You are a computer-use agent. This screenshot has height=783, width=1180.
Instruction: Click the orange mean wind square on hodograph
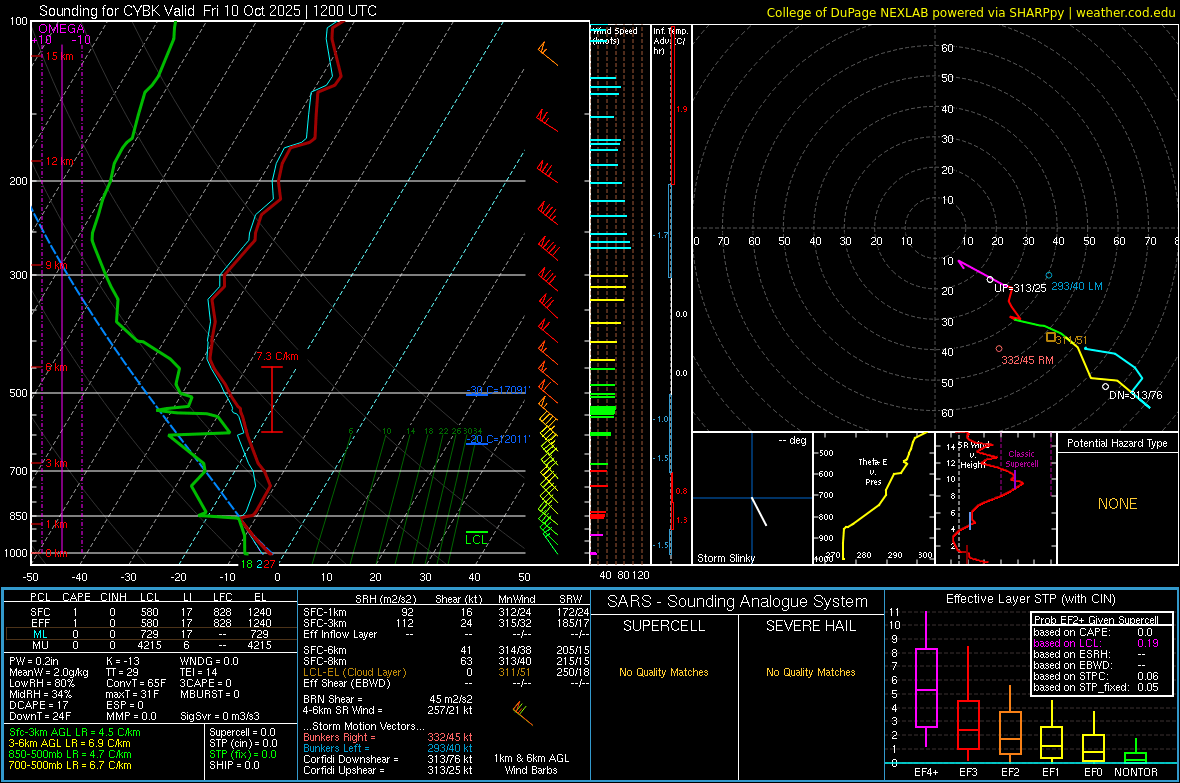pyautogui.click(x=1051, y=336)
